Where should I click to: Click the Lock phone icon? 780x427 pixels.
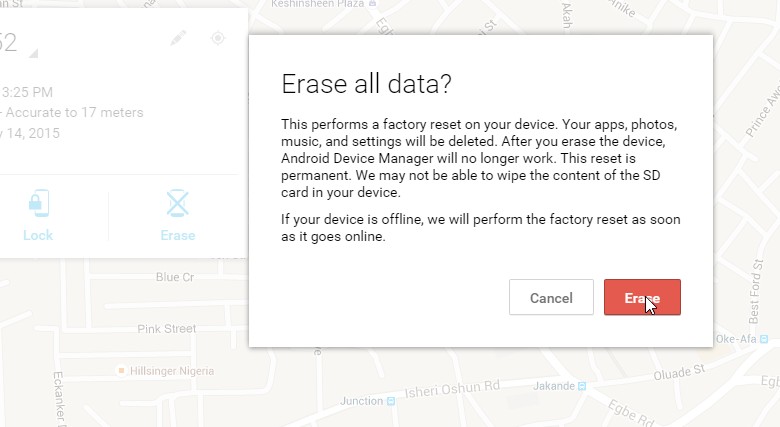point(39,203)
